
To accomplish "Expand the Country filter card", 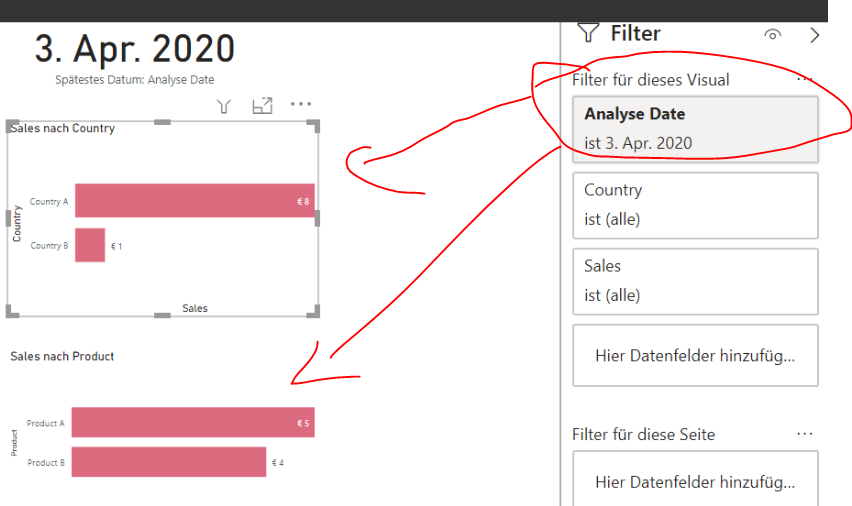I will click(695, 205).
